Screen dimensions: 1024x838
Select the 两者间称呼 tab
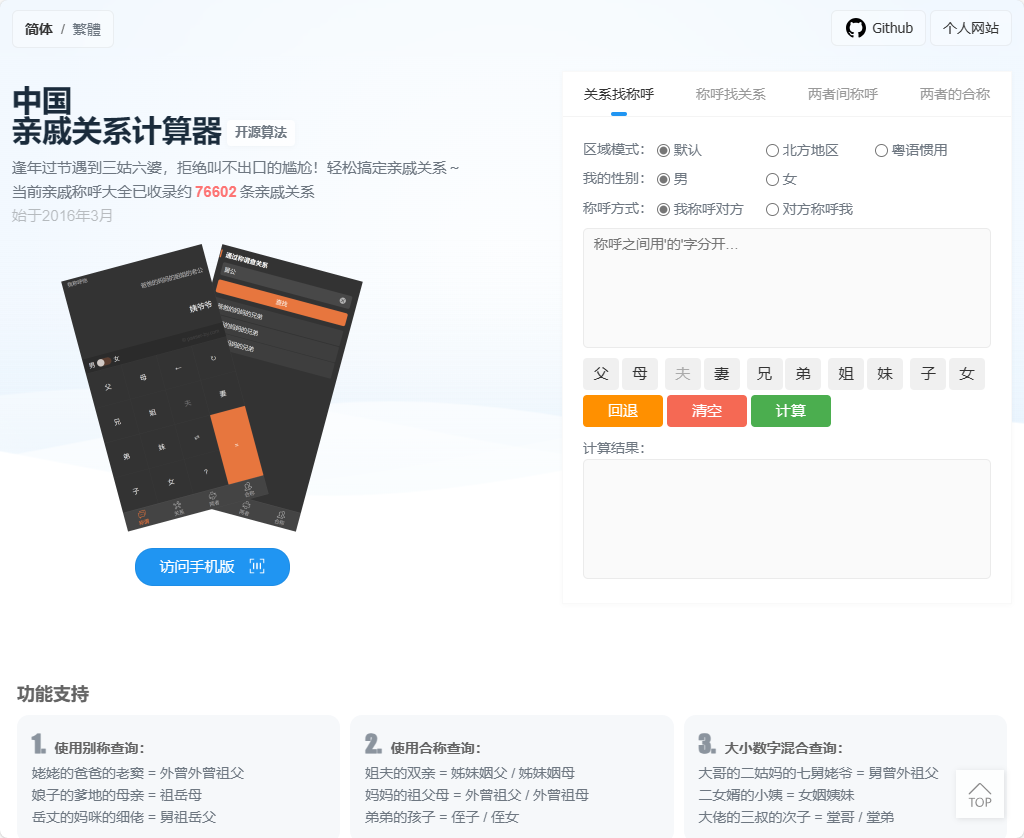[842, 94]
